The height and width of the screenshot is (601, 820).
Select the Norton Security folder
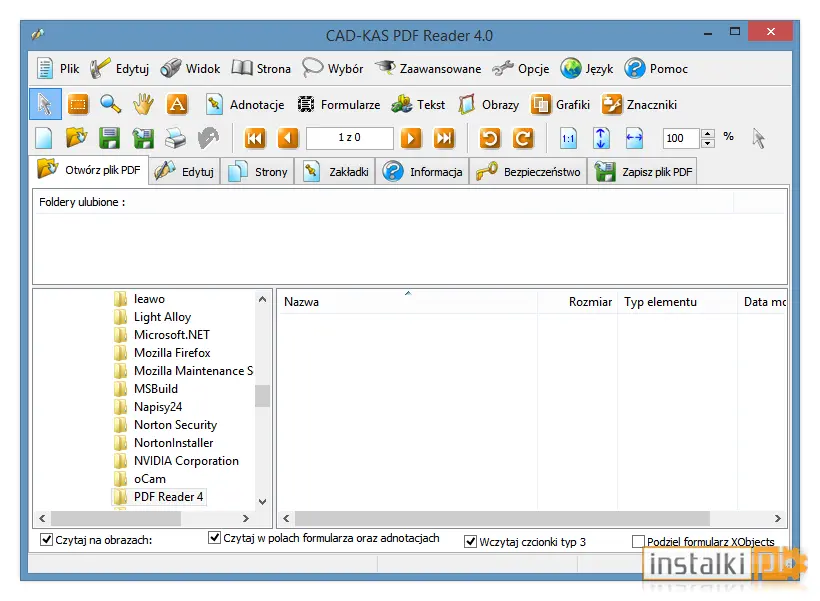166,424
